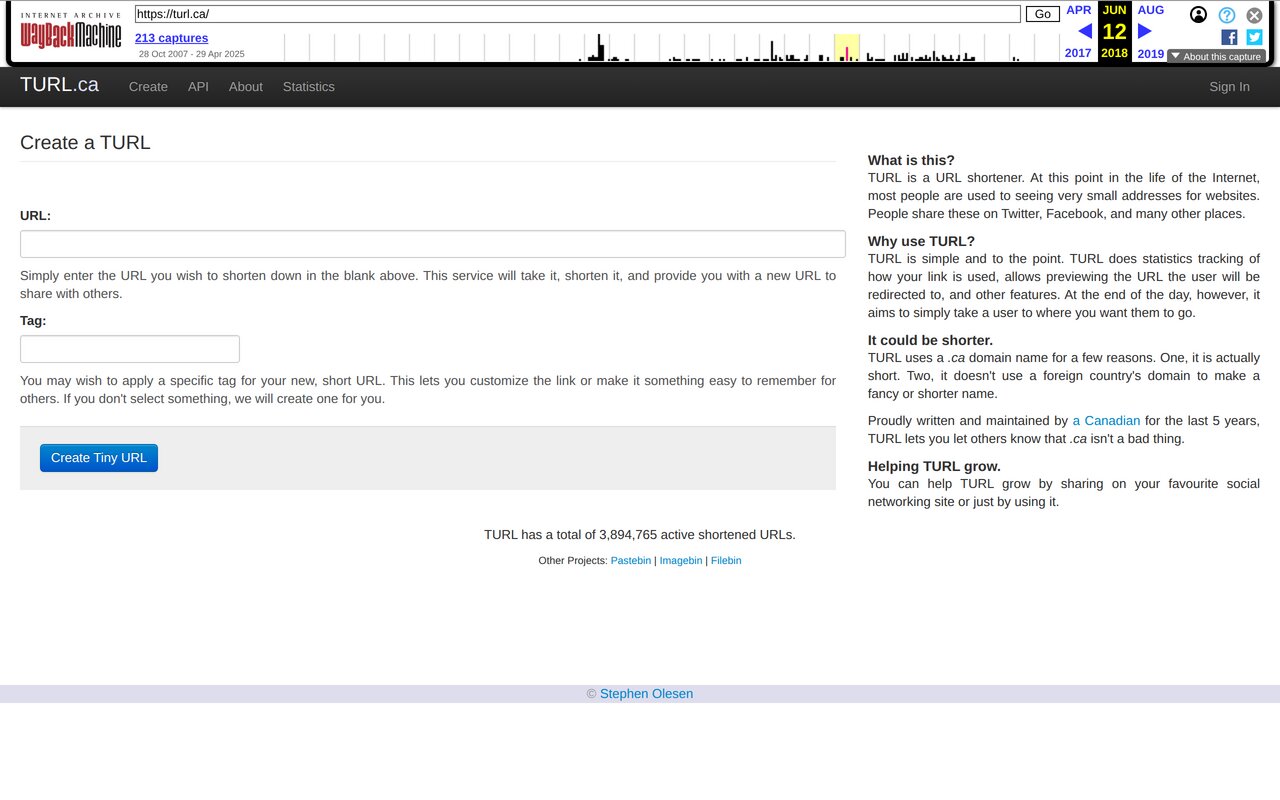Expand the About this capture panel
1280x800 pixels.
[1216, 56]
